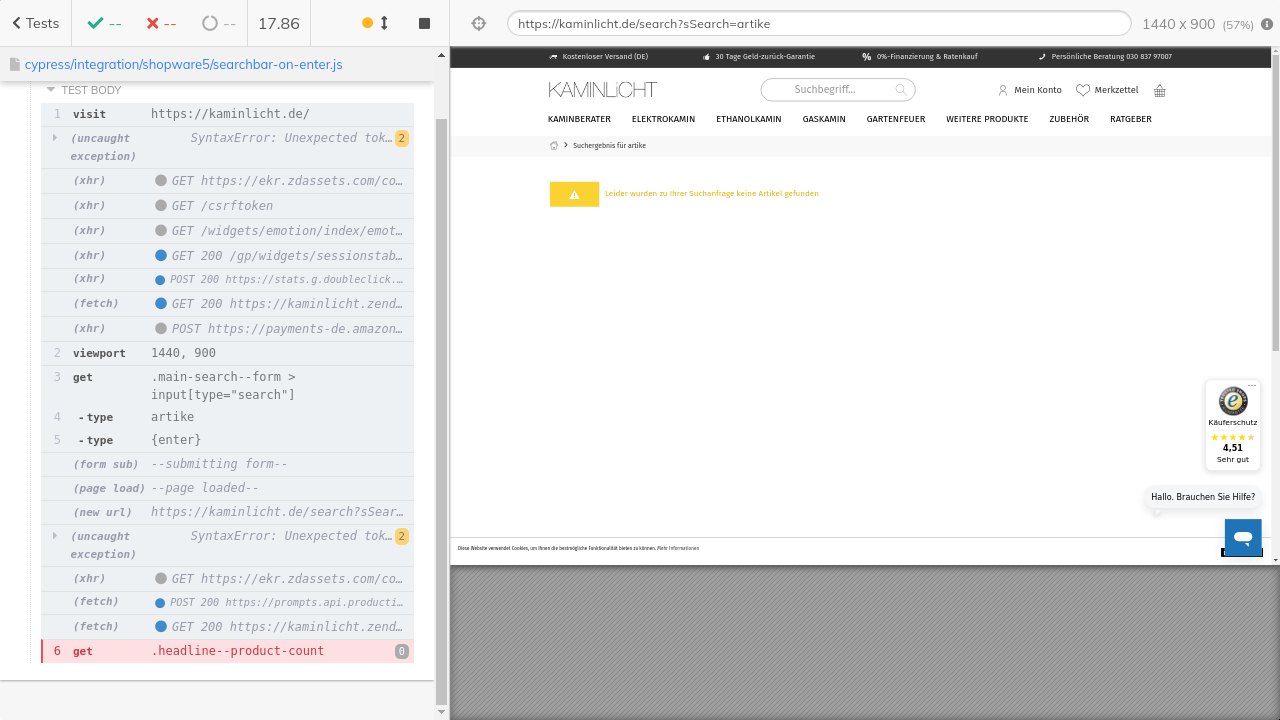
Task: Expand first uncaught exception entry
Action: pos(55,138)
